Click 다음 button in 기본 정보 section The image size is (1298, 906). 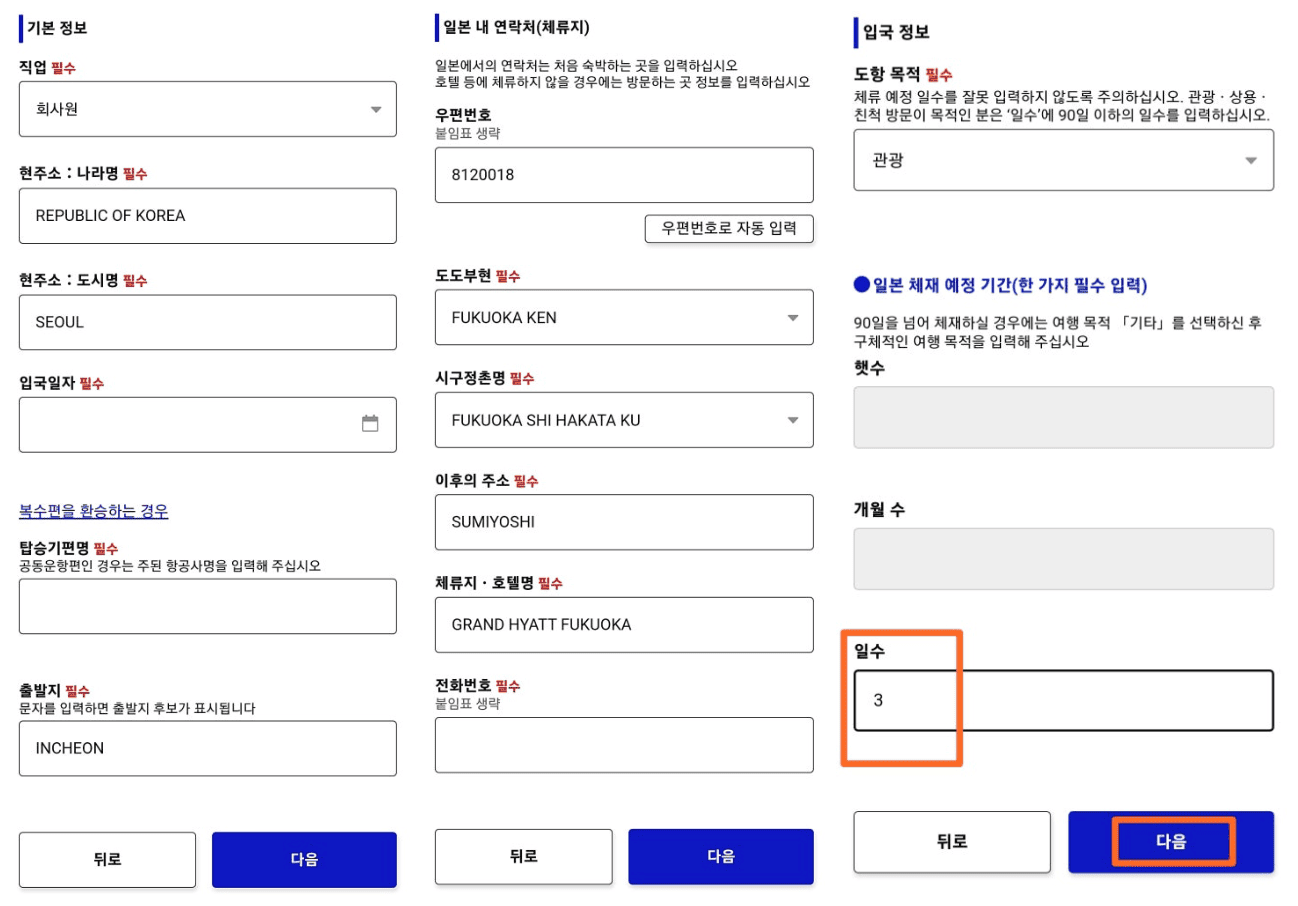(304, 859)
